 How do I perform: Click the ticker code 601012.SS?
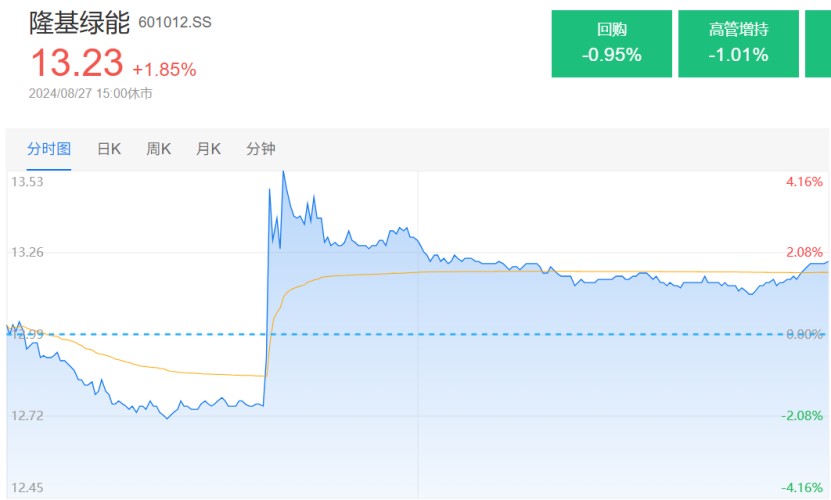[x=174, y=22]
